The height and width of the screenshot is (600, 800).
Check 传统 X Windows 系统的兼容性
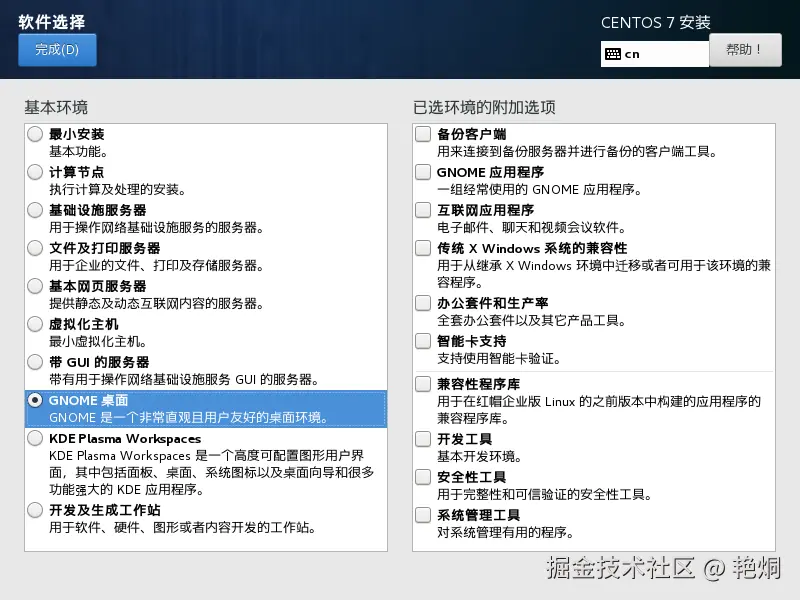pos(421,247)
